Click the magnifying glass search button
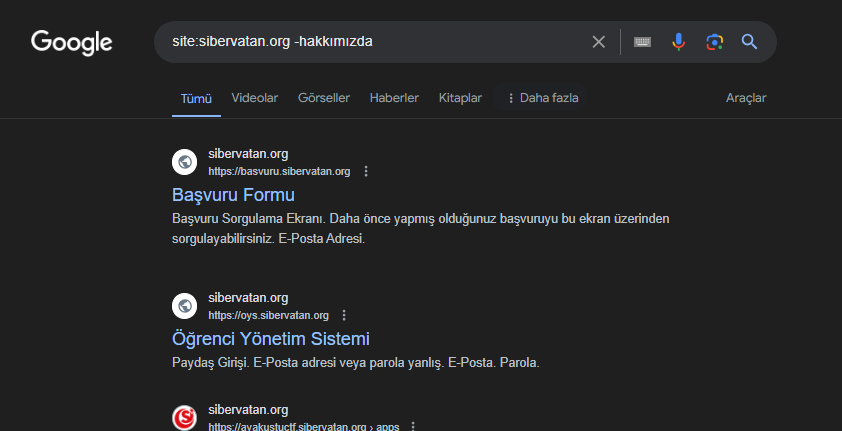The height and width of the screenshot is (431, 842). 749,42
